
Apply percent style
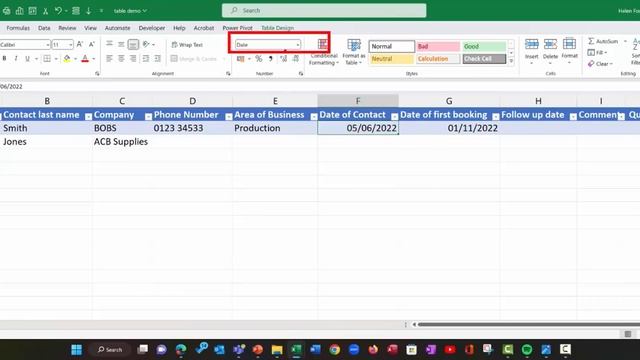[259, 59]
